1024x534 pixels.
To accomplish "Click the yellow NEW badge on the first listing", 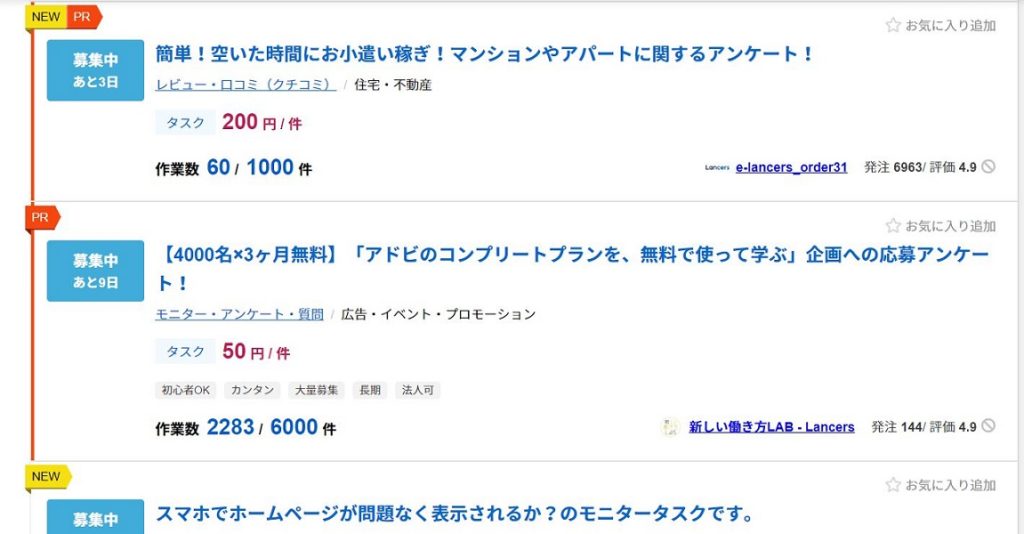I will [x=46, y=17].
